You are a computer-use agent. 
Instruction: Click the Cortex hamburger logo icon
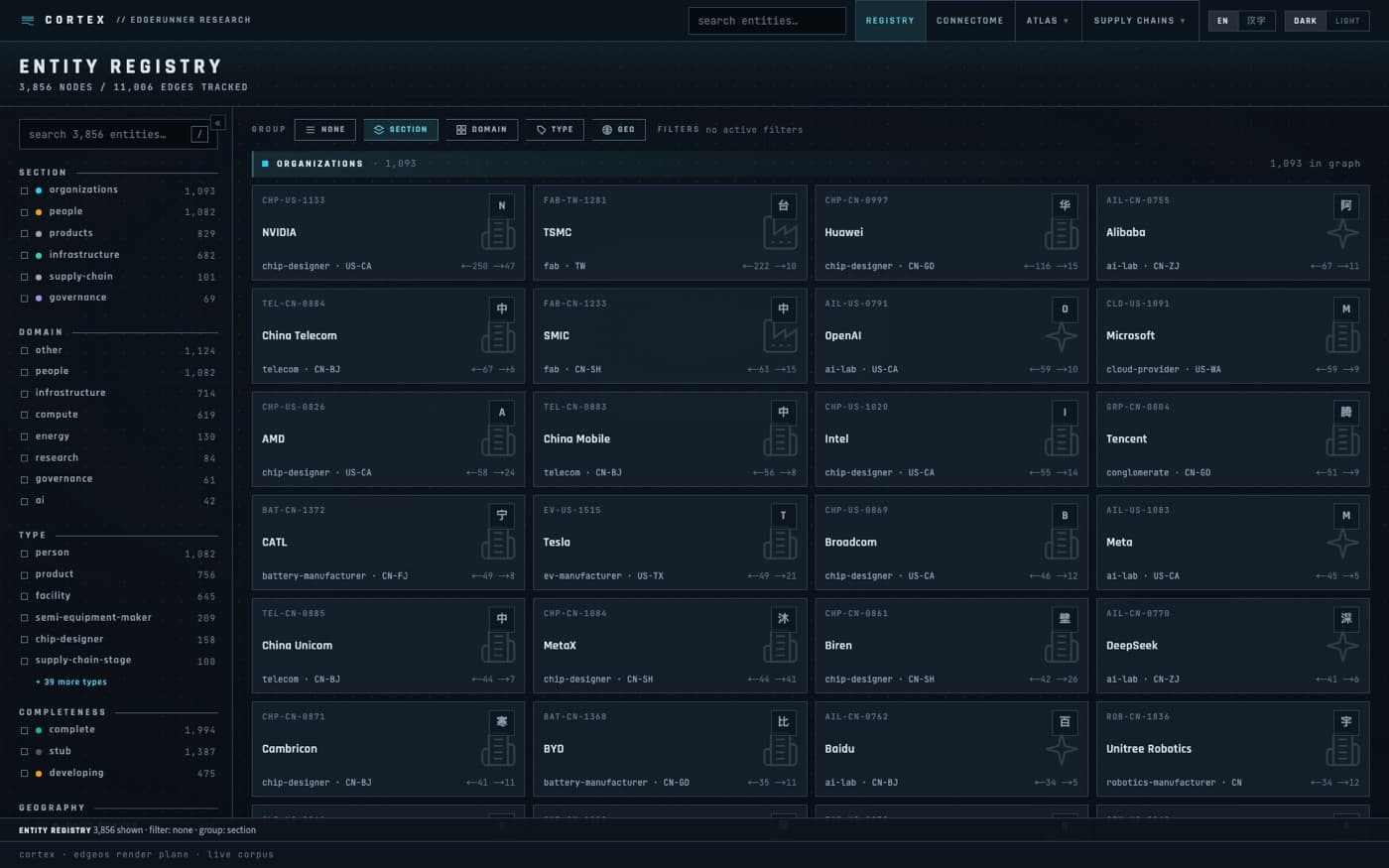28,20
